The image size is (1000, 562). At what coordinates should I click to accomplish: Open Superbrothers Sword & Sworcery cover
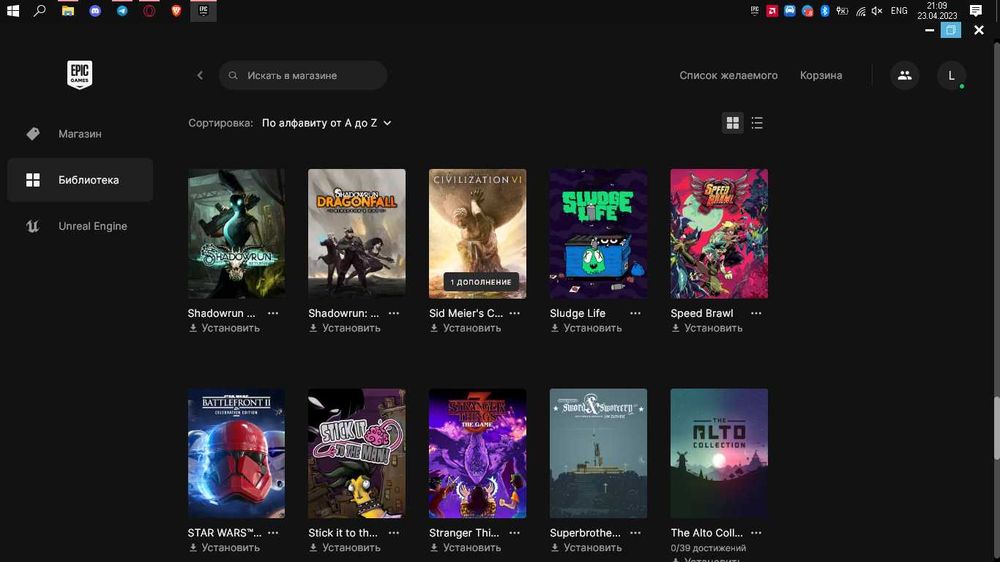click(x=598, y=453)
